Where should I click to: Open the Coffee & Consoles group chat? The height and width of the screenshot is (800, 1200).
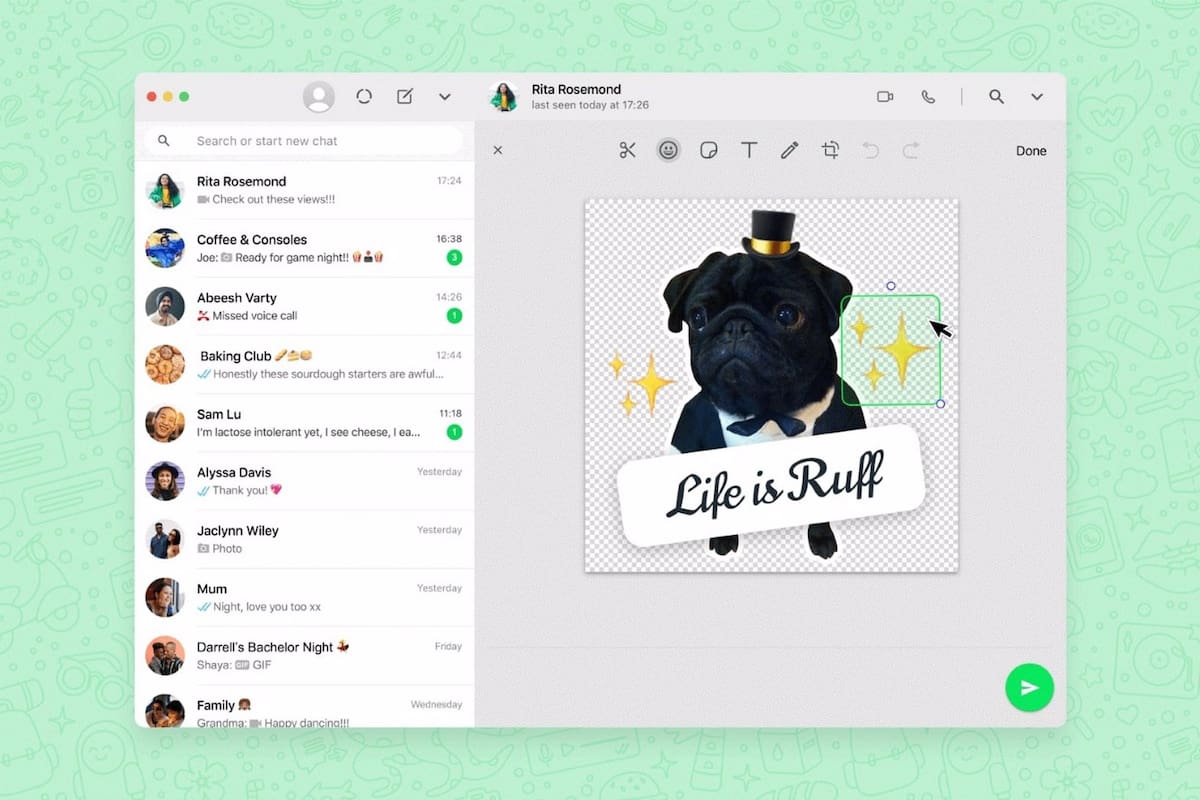coord(300,248)
